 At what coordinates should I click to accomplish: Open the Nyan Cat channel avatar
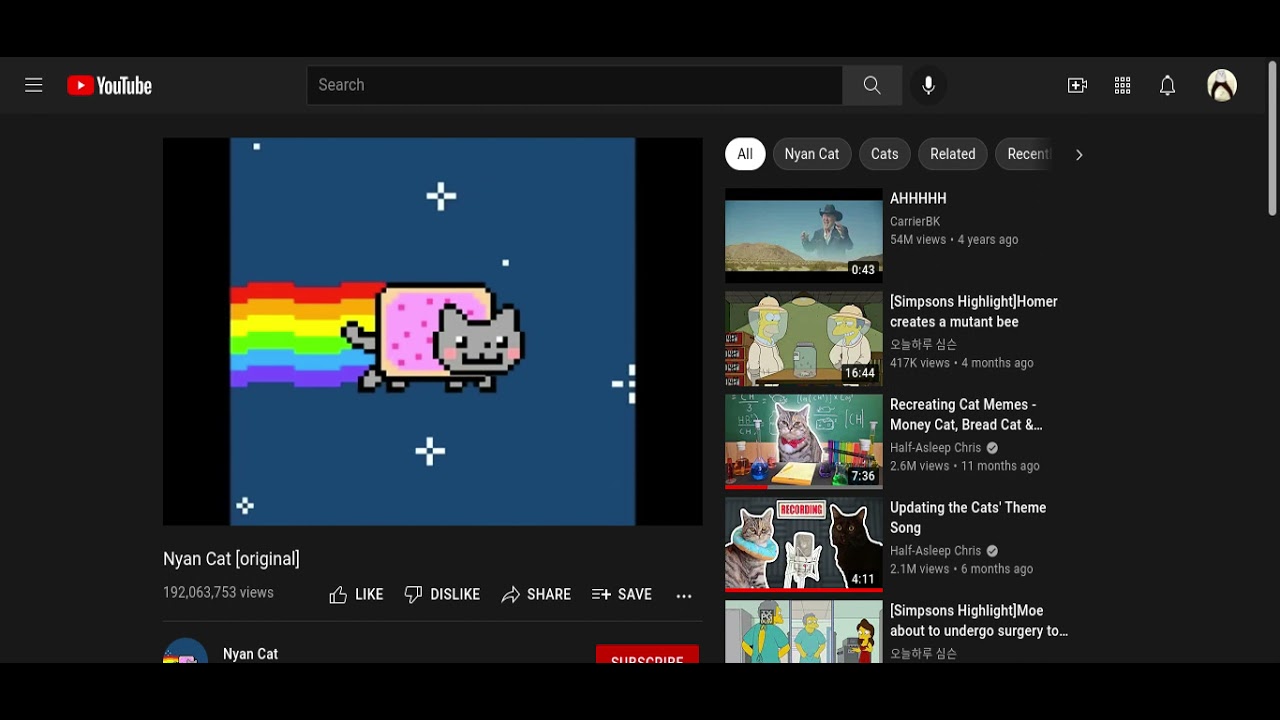tap(186, 651)
